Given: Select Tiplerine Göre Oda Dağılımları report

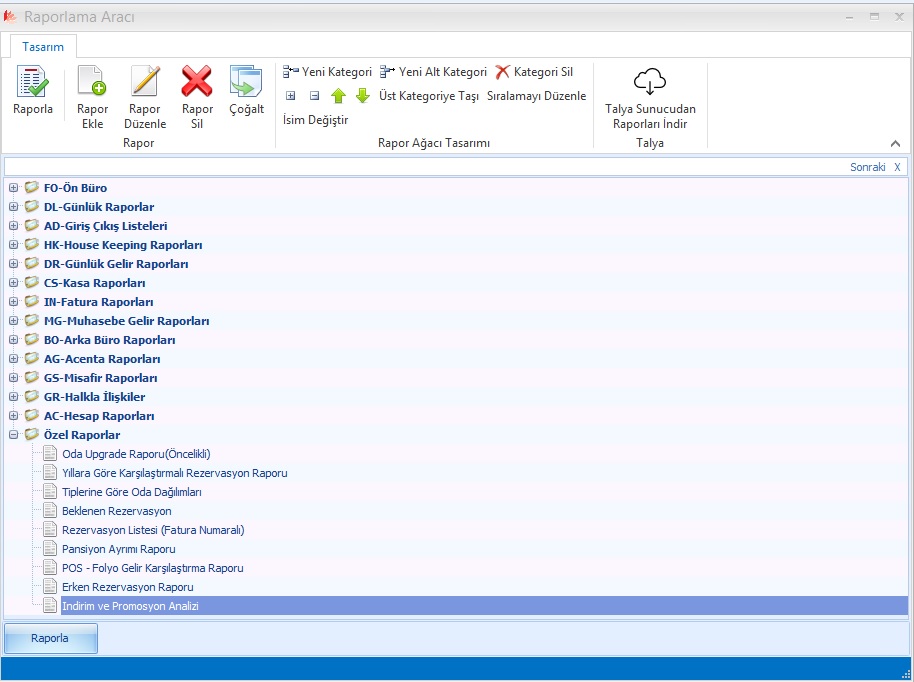Looking at the screenshot, I should [x=132, y=492].
